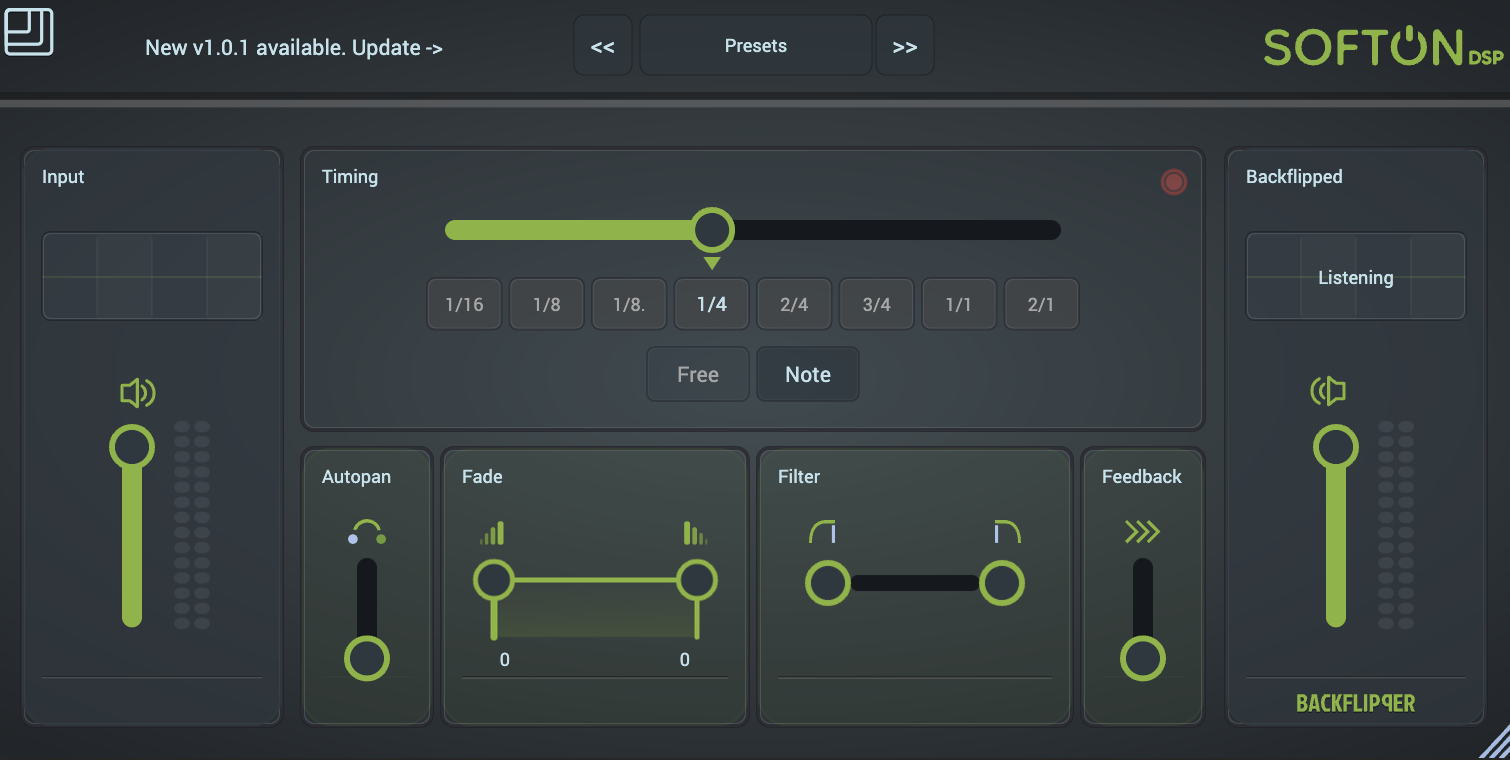Select the 1/4 note division
1510x760 pixels.
(712, 304)
